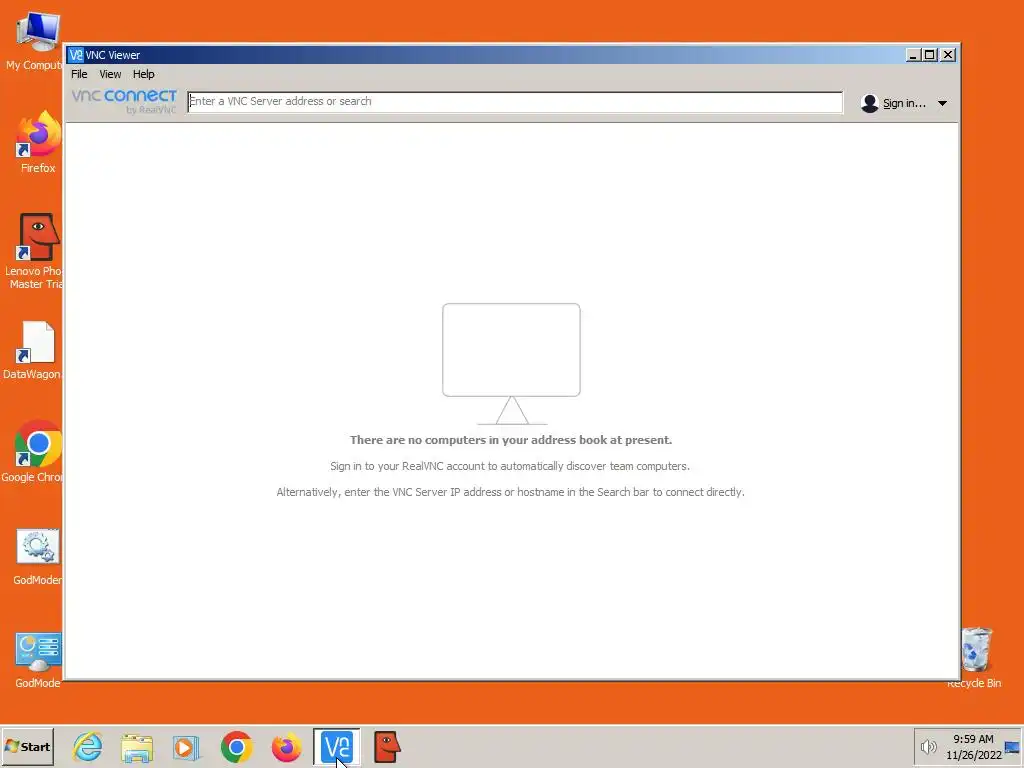Open the Start menu button
Viewport: 1024px width, 768px height.
tap(27, 746)
